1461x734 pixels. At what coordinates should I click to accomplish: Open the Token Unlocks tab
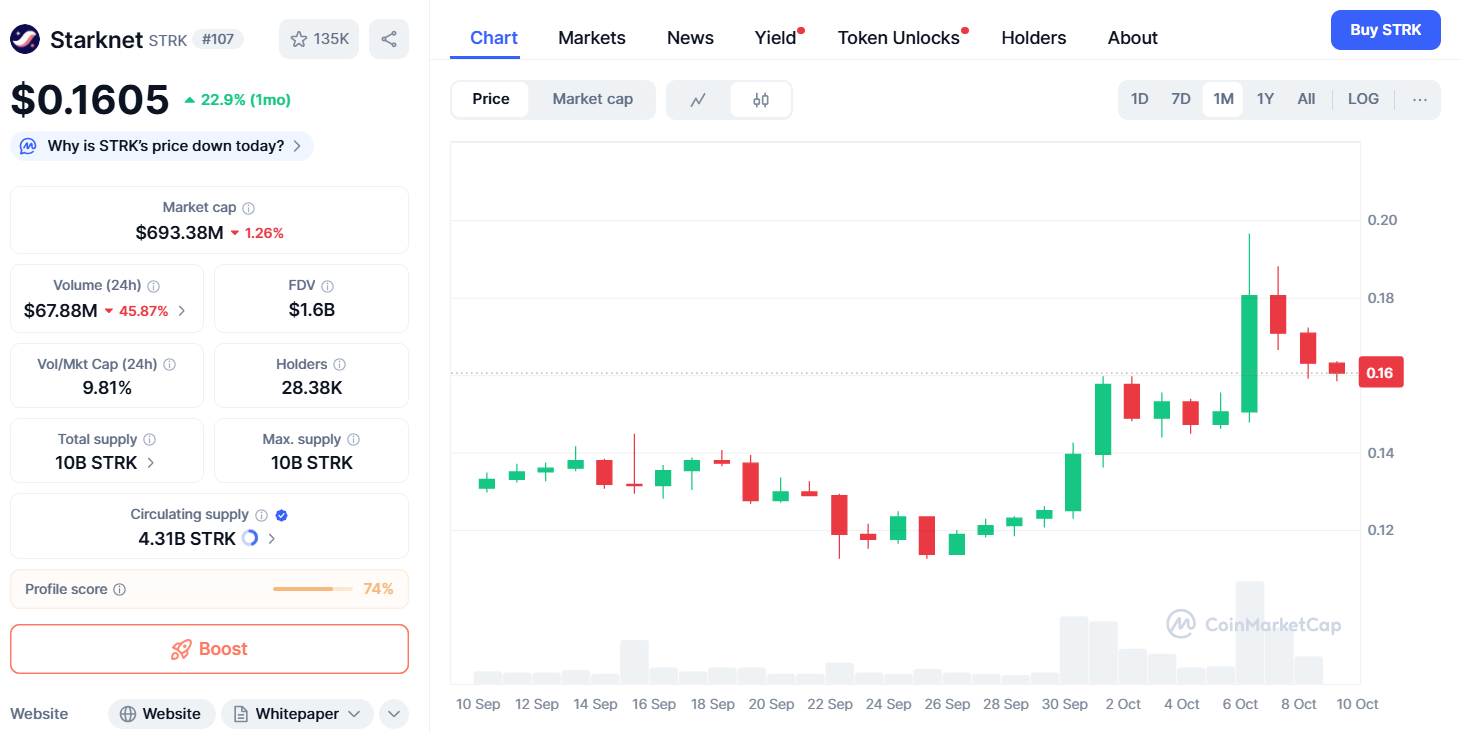click(898, 38)
